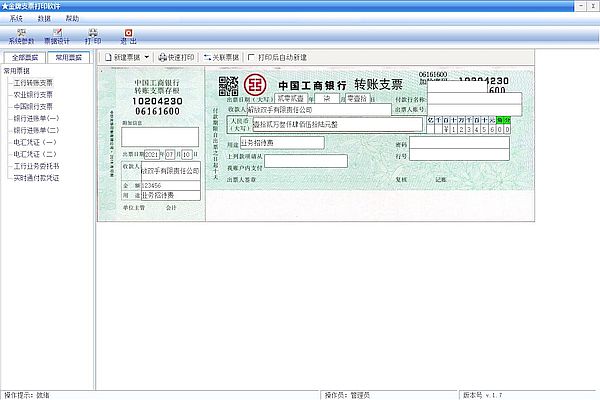The image size is (600, 400).
Task: Edit the stub year field 2021
Action: click(x=152, y=155)
